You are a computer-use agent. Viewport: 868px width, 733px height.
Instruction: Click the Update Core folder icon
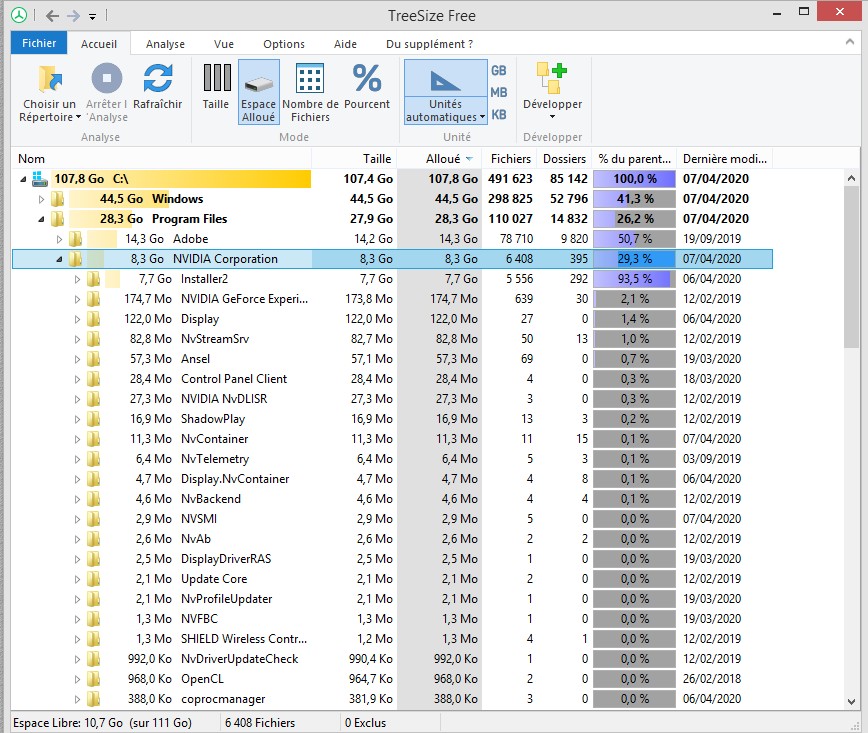[94, 579]
